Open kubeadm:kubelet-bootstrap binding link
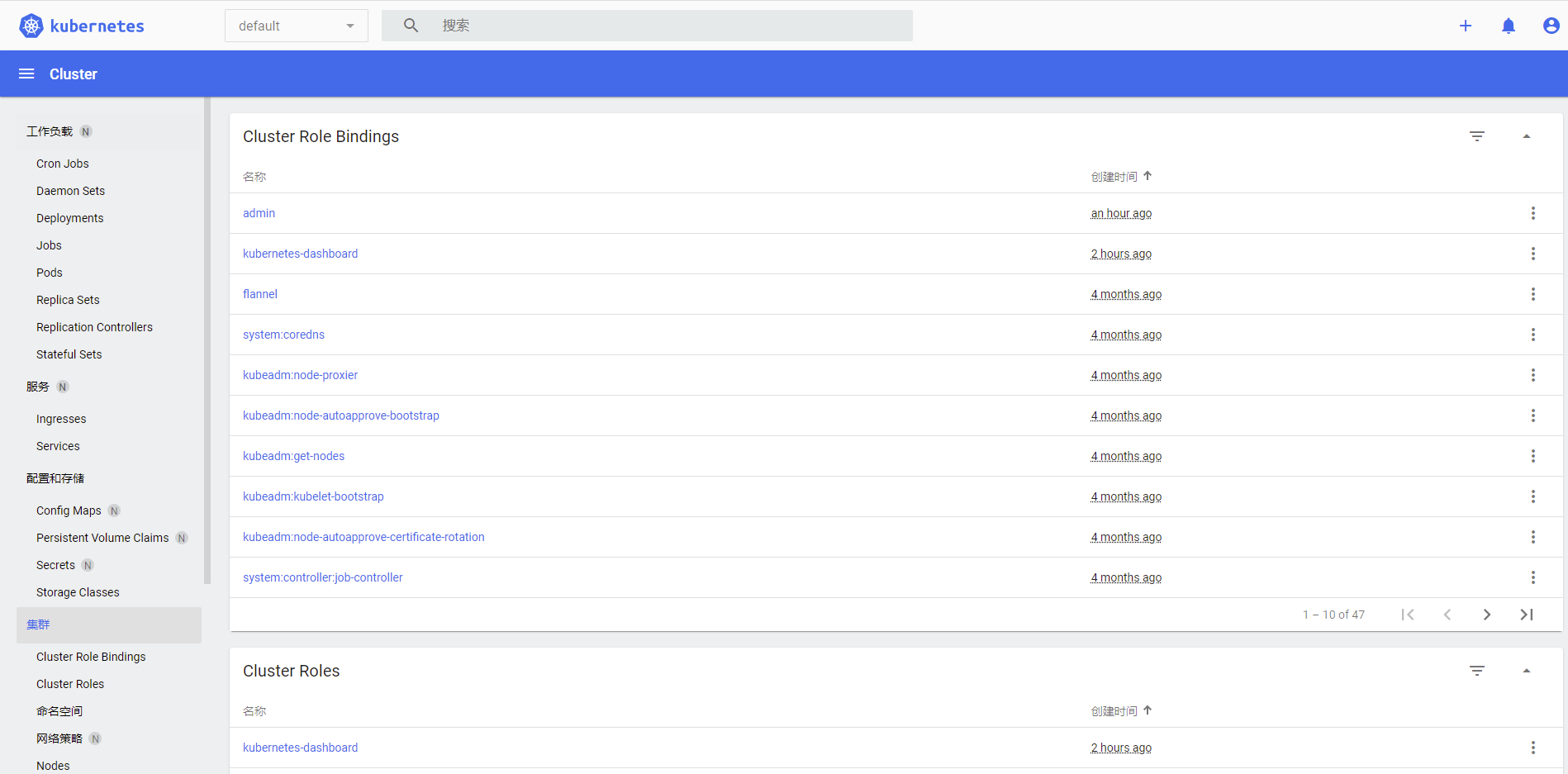This screenshot has width=1568, height=774. click(313, 496)
